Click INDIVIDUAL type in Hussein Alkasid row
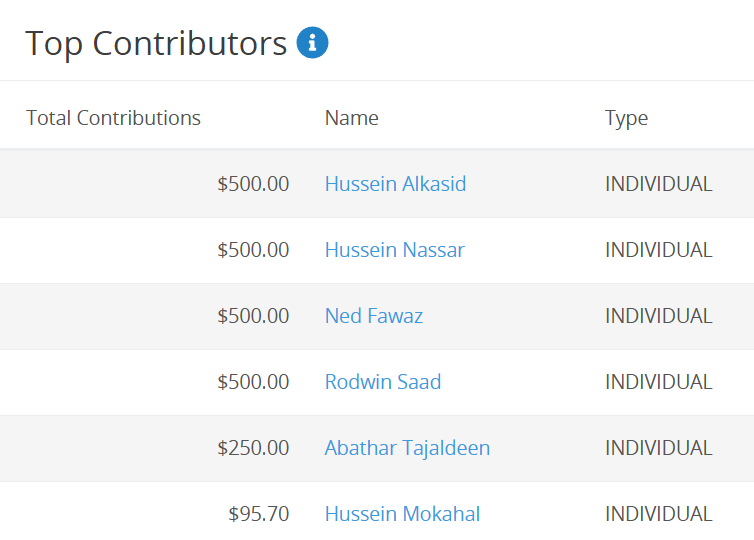Screen dimensions: 754x540 click(658, 184)
